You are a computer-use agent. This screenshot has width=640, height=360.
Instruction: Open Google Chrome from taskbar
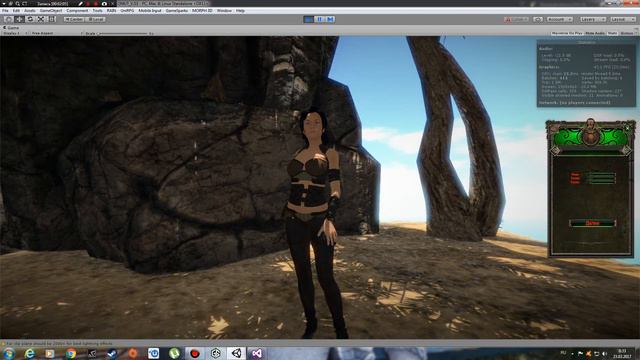click(x=71, y=353)
